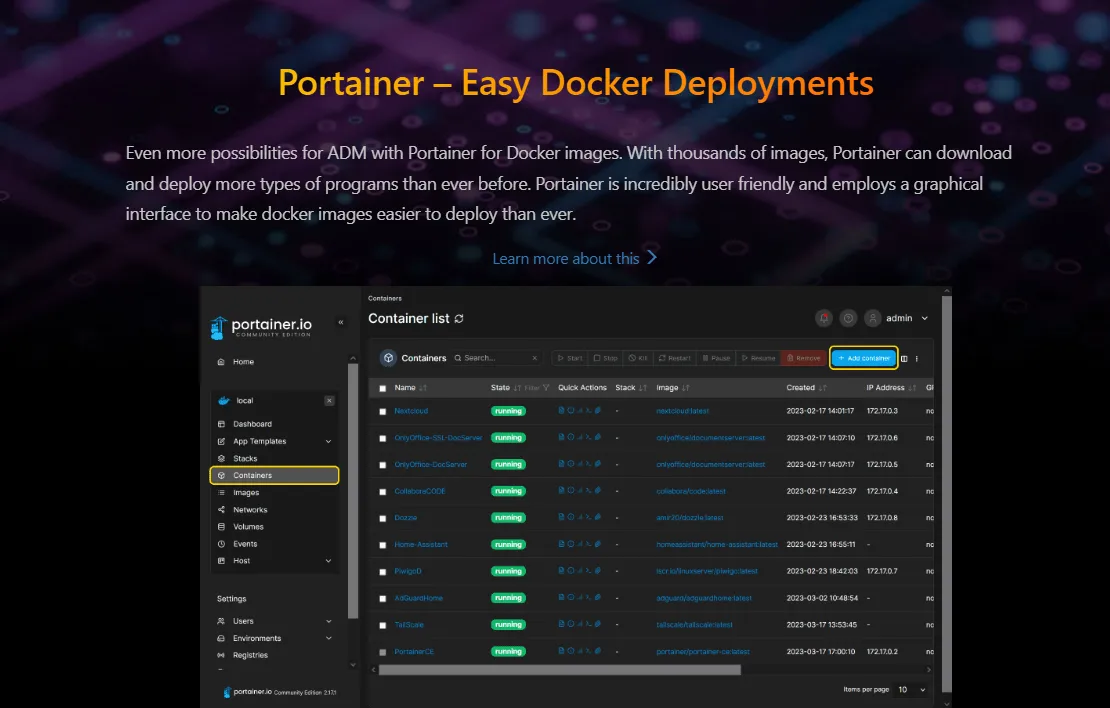The image size is (1110, 708).
Task: Click the red Remove button
Action: click(x=804, y=358)
